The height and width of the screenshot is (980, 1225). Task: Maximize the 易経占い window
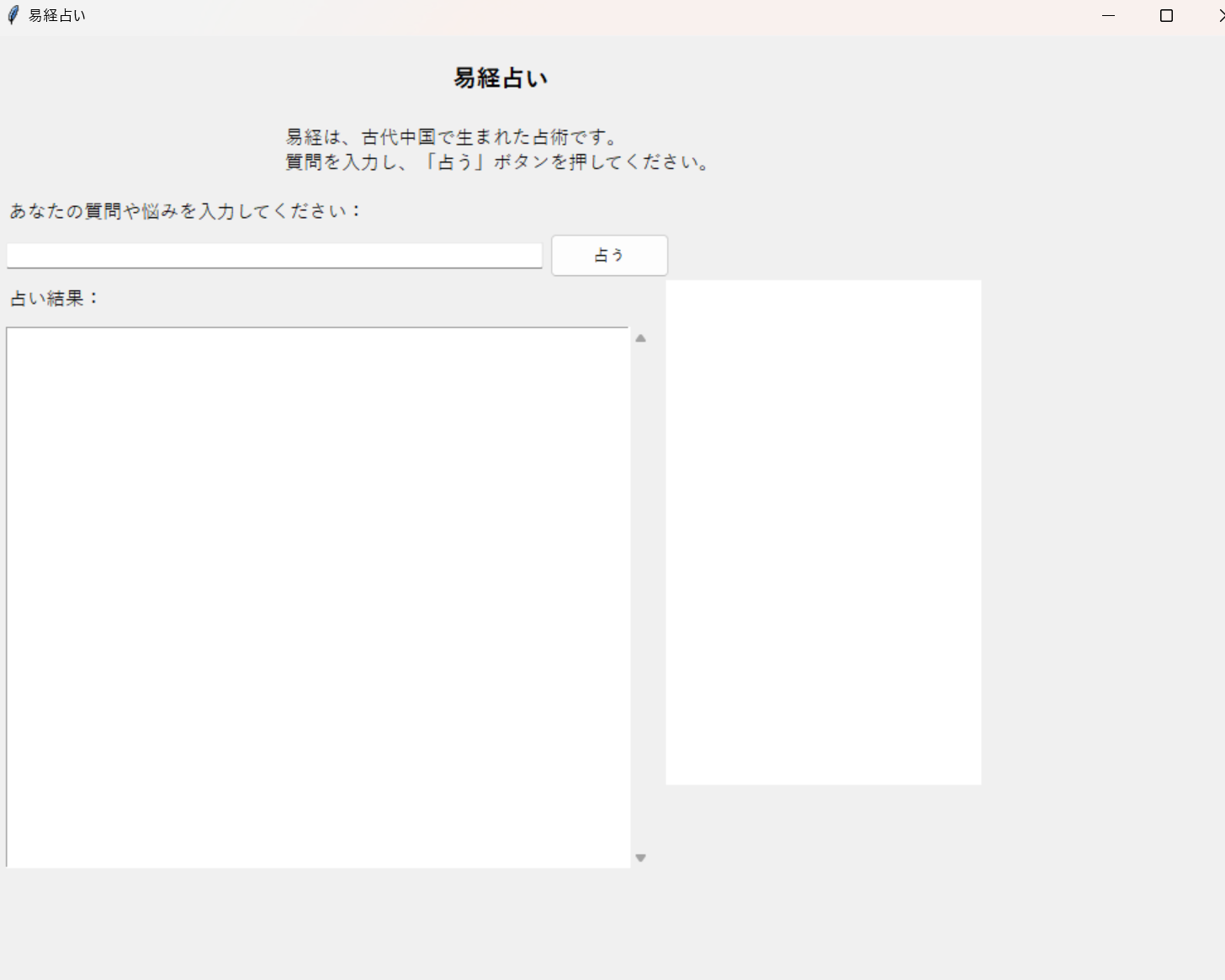point(1166,16)
